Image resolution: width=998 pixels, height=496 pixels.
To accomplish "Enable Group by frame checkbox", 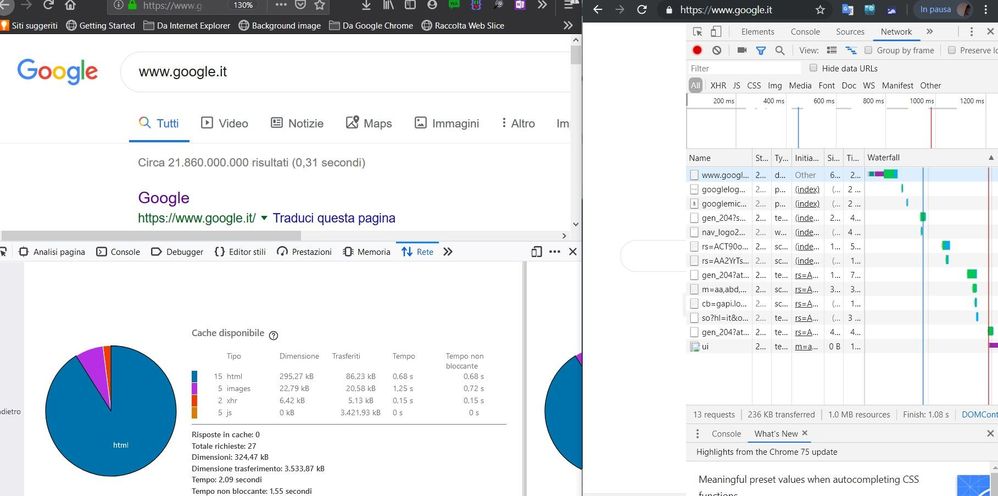I will (x=868, y=50).
